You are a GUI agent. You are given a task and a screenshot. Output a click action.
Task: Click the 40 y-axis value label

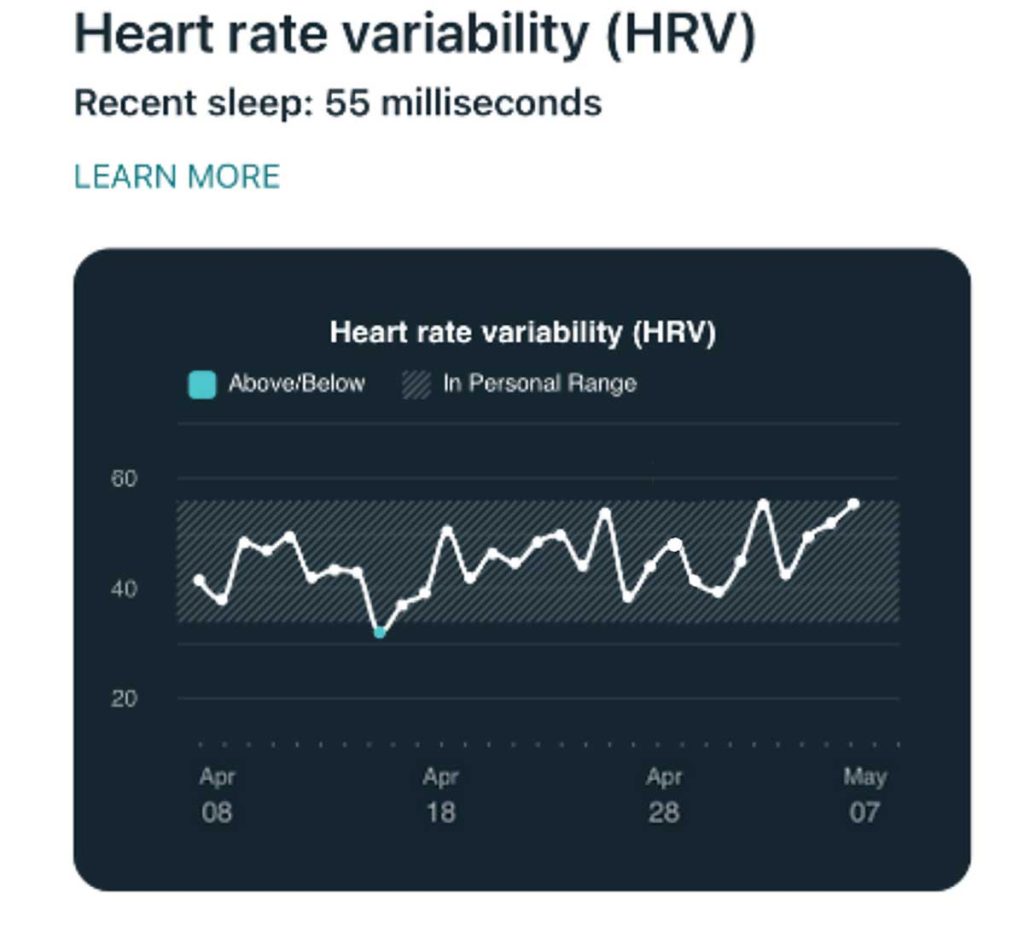pyautogui.click(x=124, y=589)
